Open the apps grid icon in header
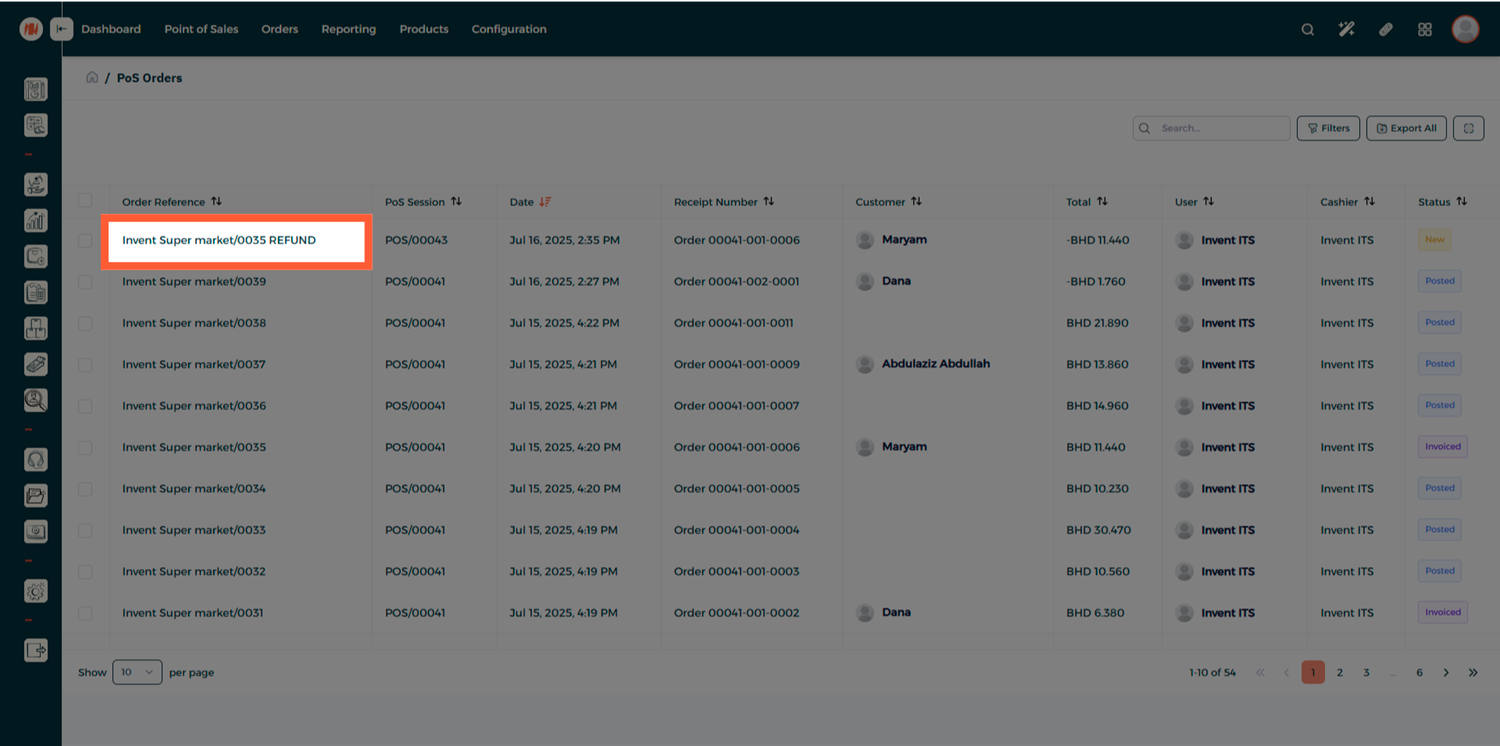 point(1425,29)
